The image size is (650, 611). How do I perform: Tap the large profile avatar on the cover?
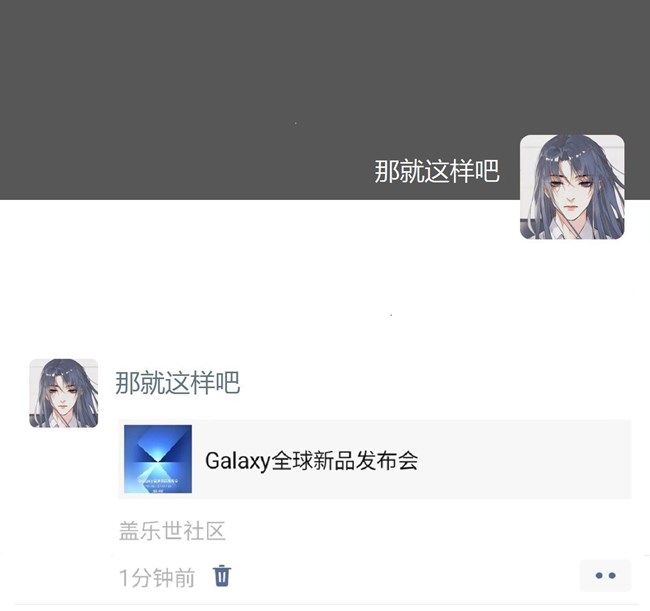(x=572, y=187)
